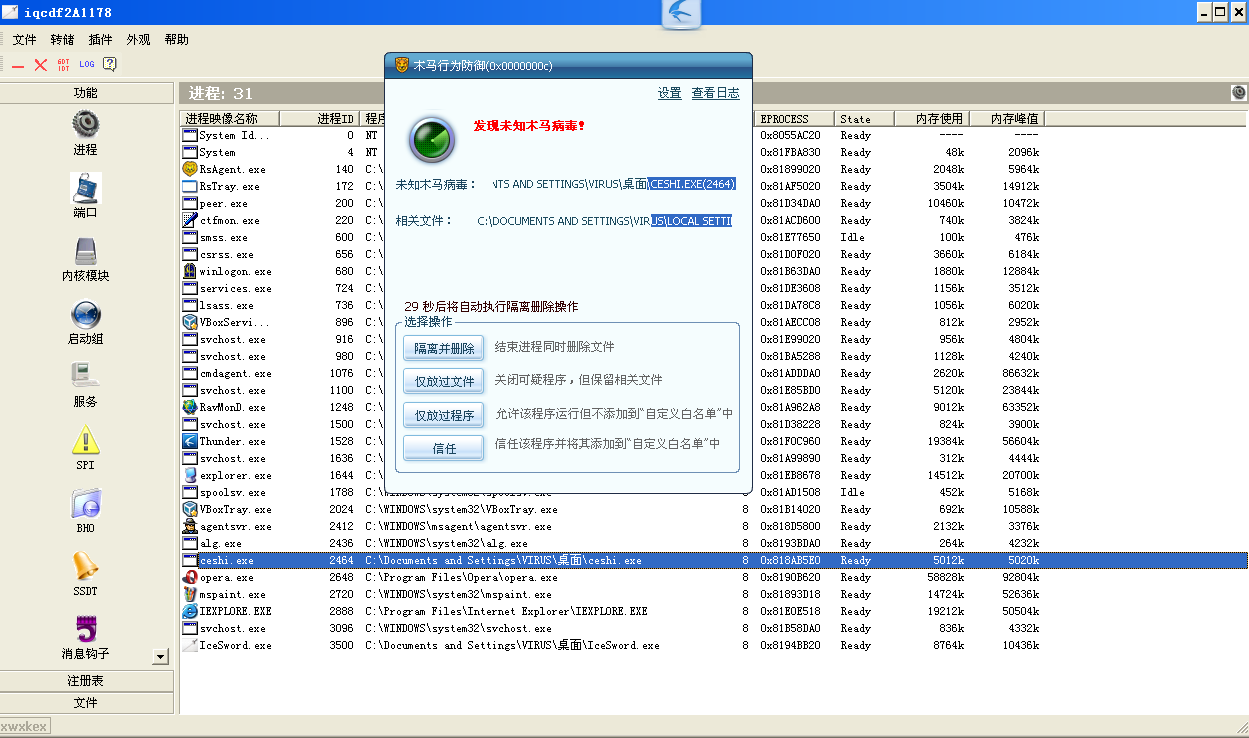Open the SPI view in sidebar
The width and height of the screenshot is (1249, 738).
85,448
